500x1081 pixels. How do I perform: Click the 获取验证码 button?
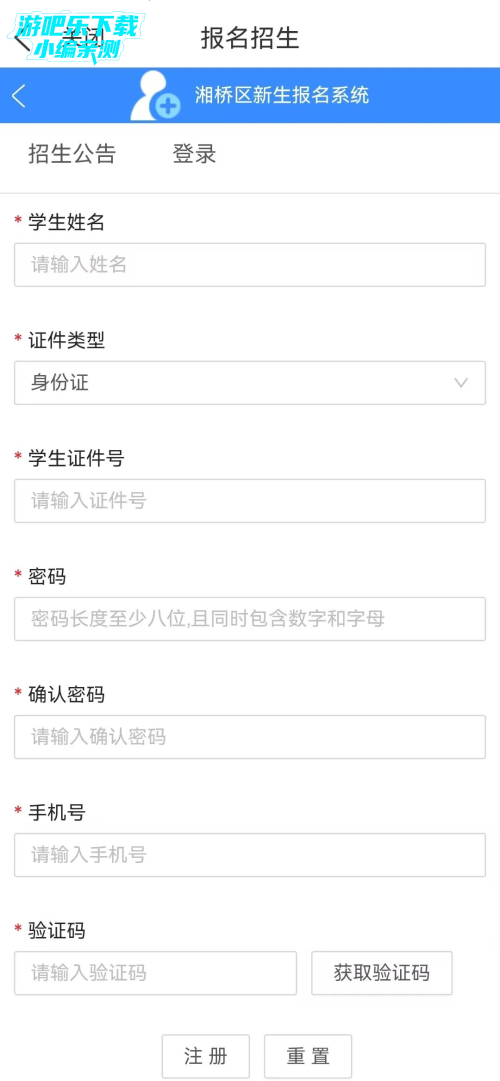(381, 973)
